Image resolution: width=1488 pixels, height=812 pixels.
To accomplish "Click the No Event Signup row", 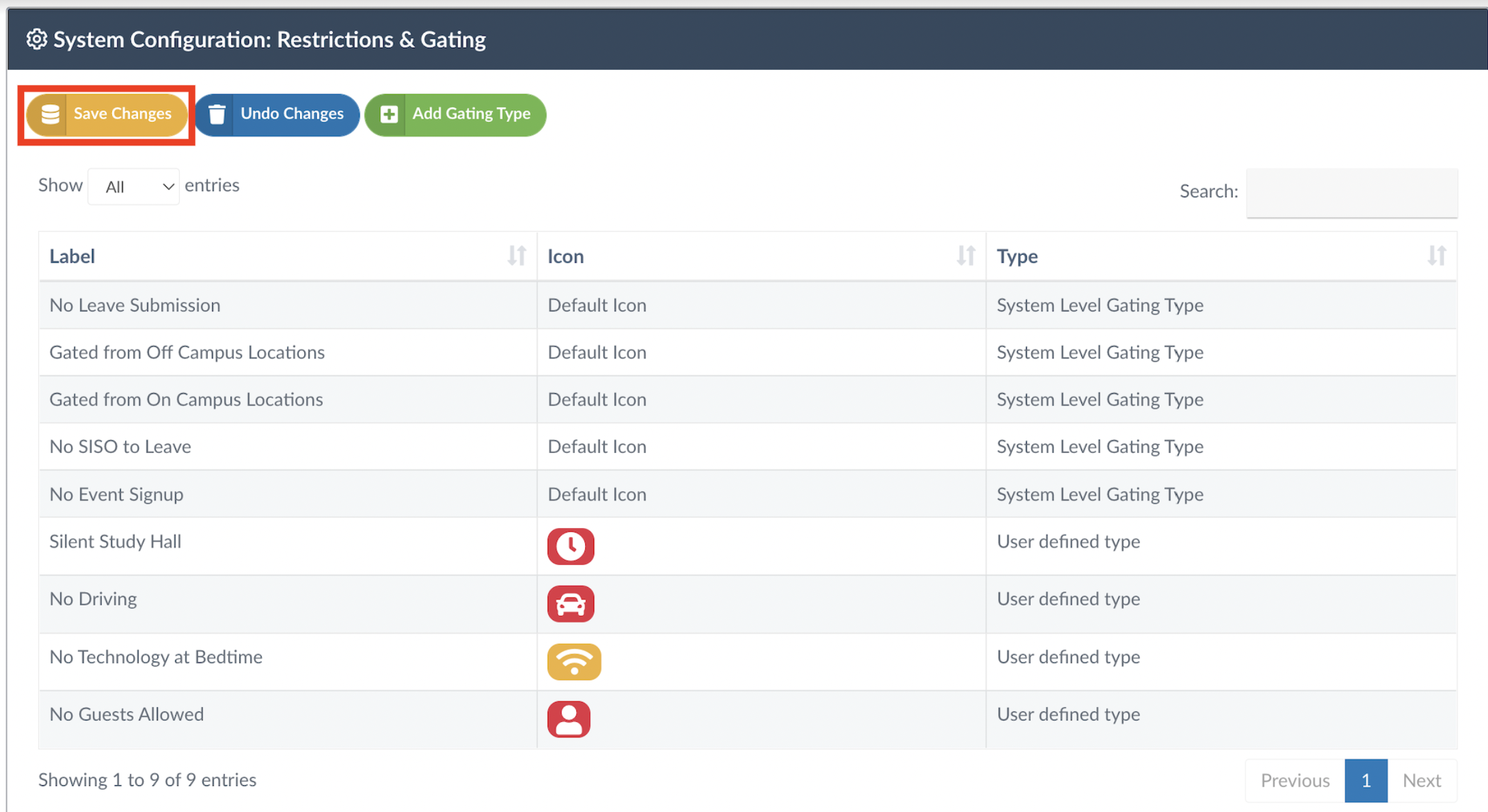I will pos(116,494).
